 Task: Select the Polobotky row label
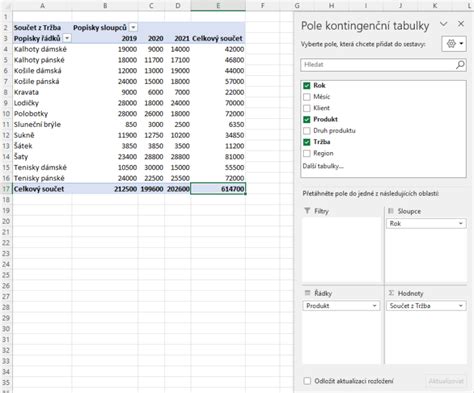pyautogui.click(x=42, y=114)
